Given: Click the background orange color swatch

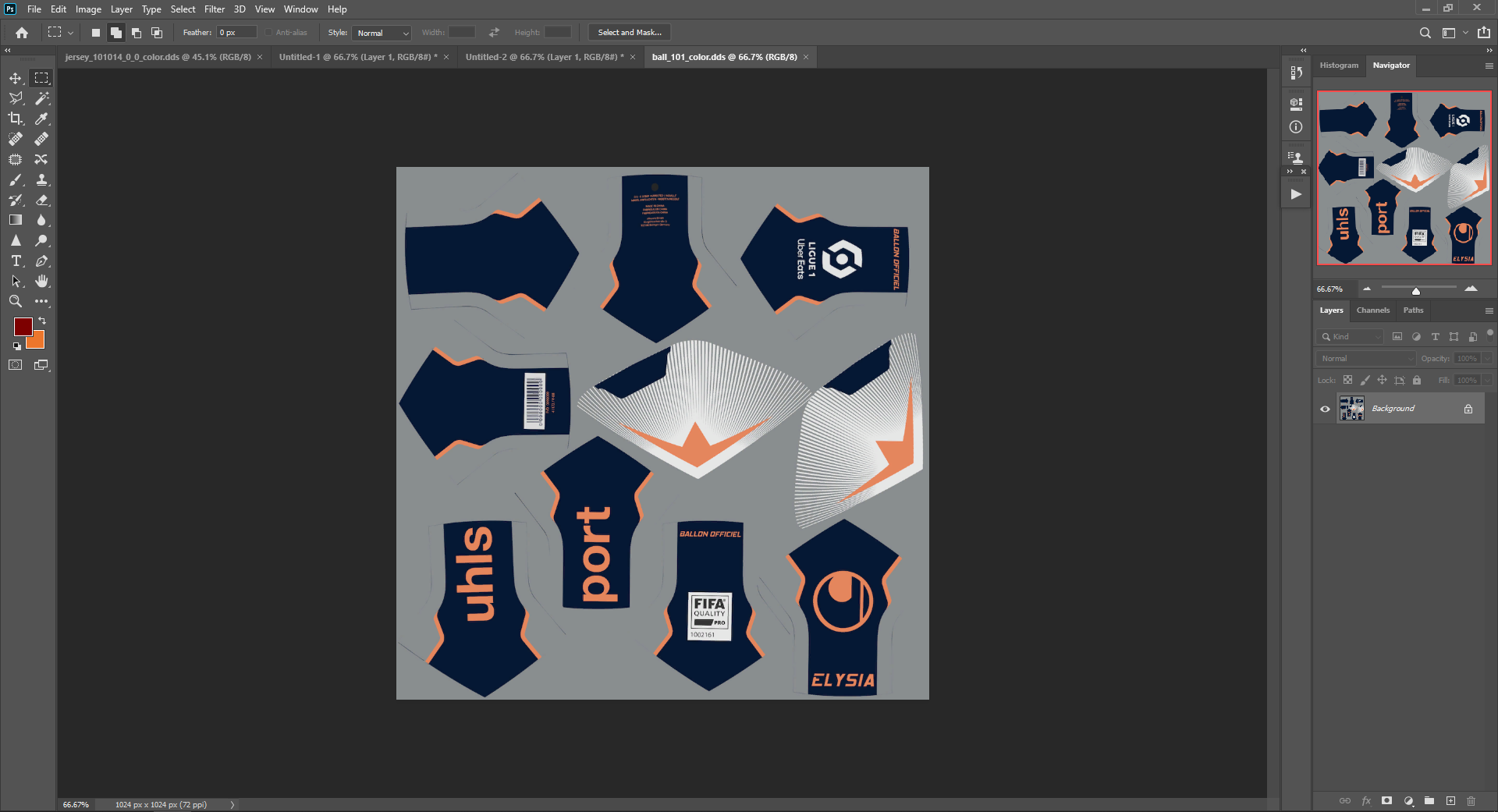Looking at the screenshot, I should (x=38, y=341).
